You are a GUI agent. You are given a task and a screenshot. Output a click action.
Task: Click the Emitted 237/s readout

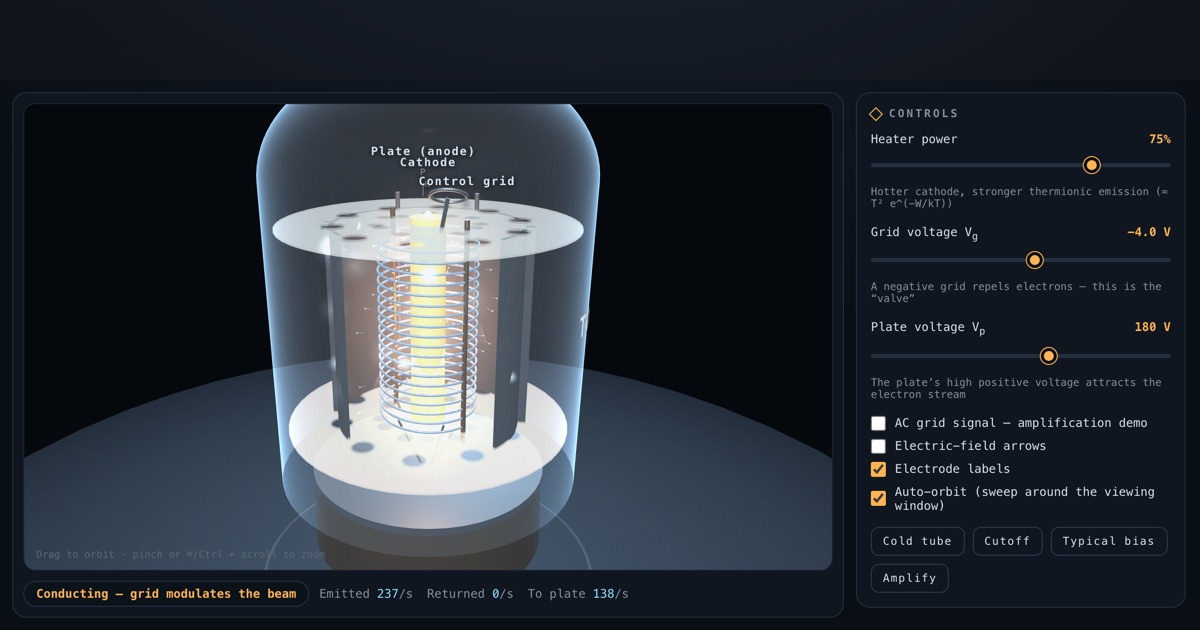pos(366,594)
